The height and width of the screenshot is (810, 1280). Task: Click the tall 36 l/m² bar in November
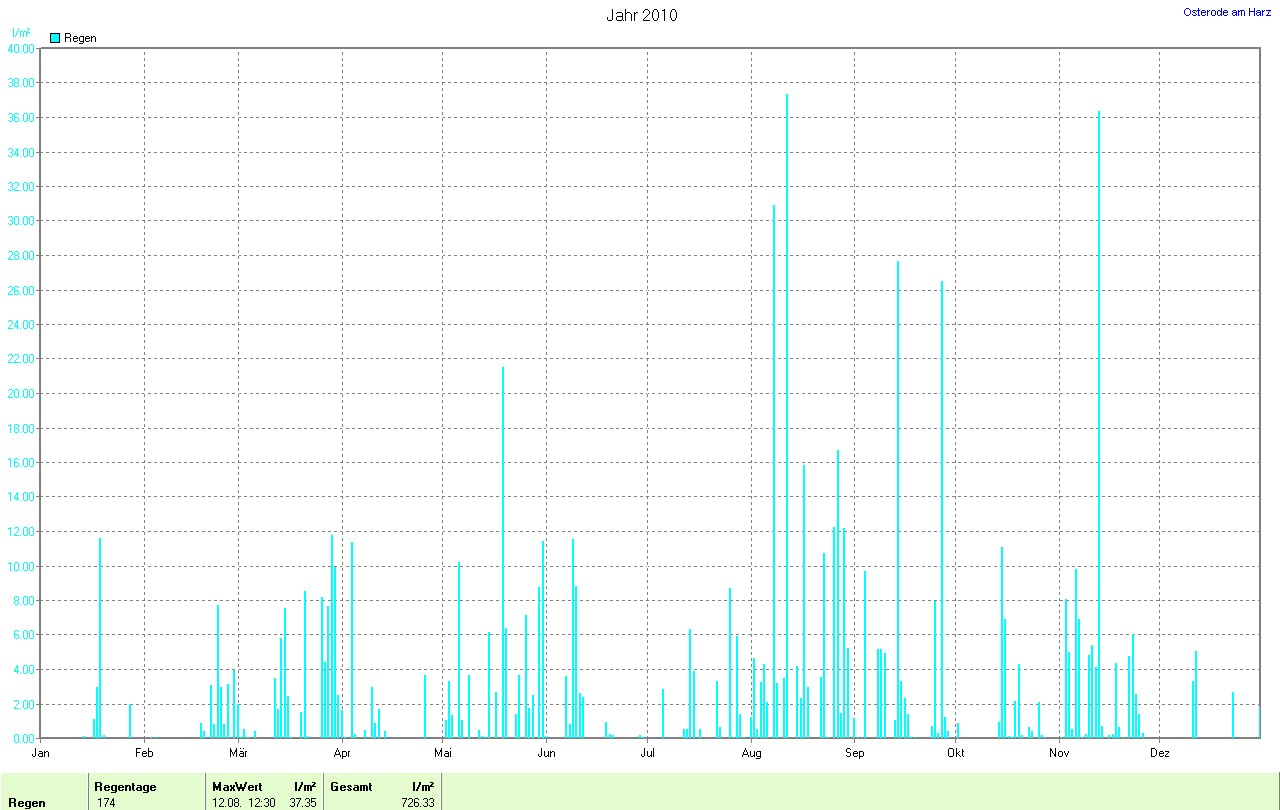click(x=1099, y=420)
